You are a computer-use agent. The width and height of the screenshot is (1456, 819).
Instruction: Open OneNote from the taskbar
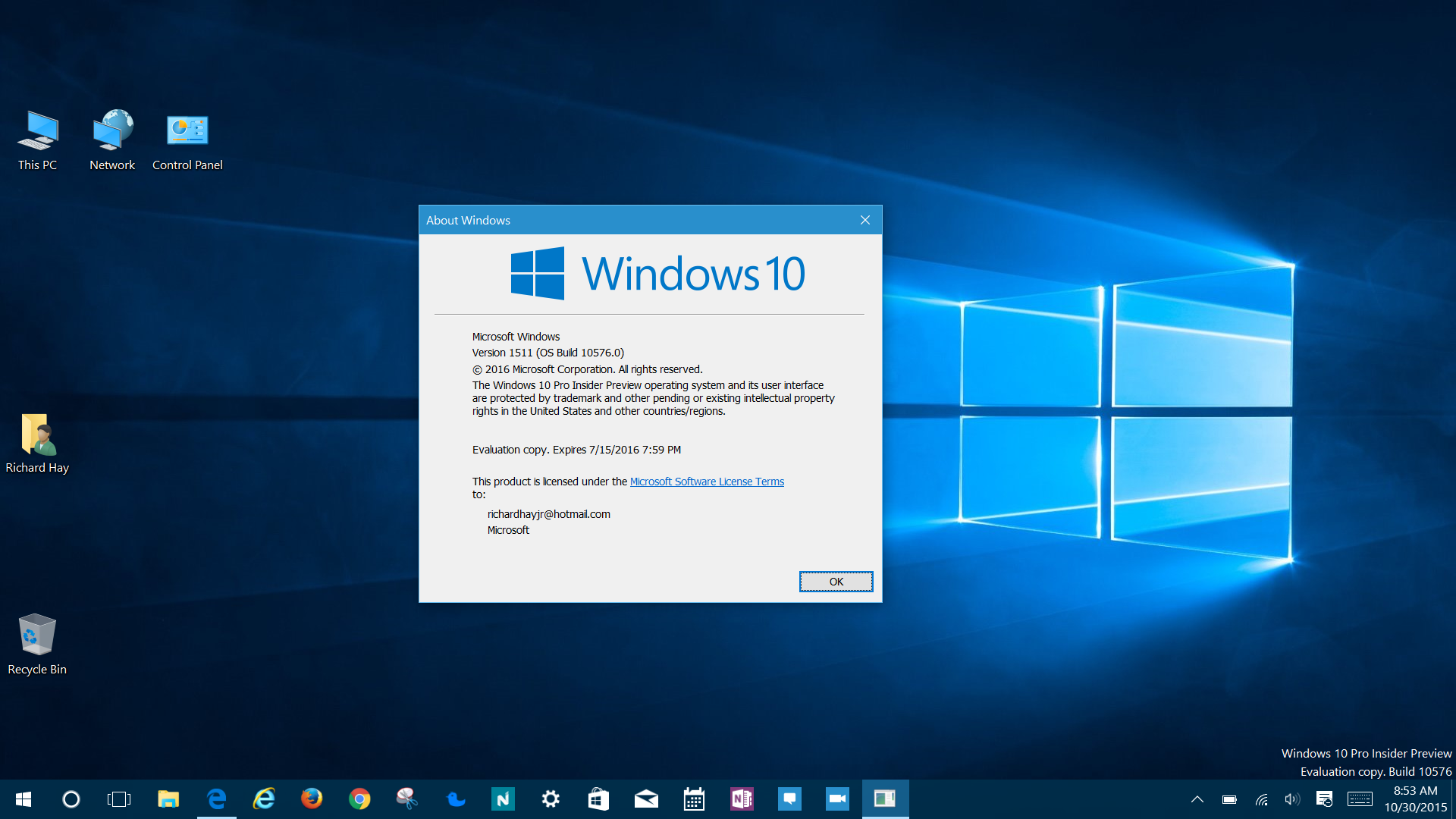click(x=742, y=799)
